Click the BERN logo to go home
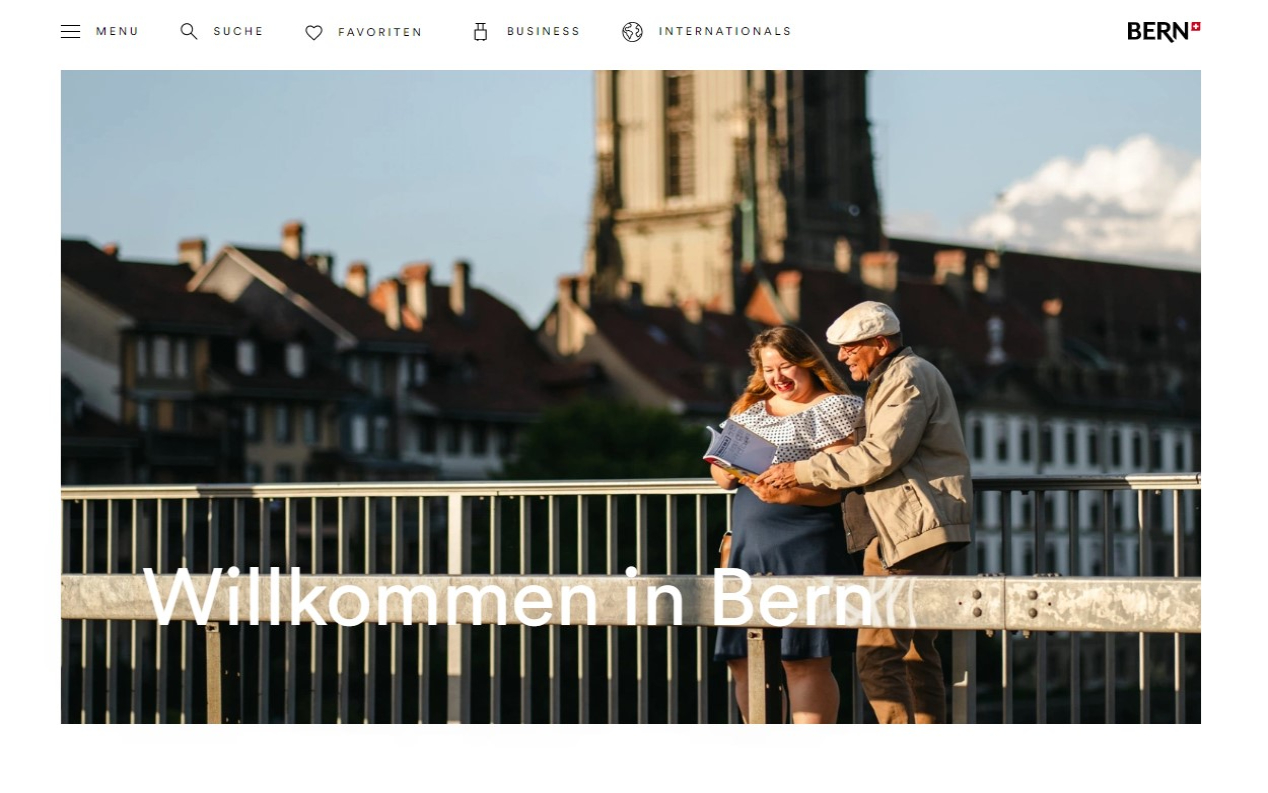1268x793 pixels. coord(1157,32)
